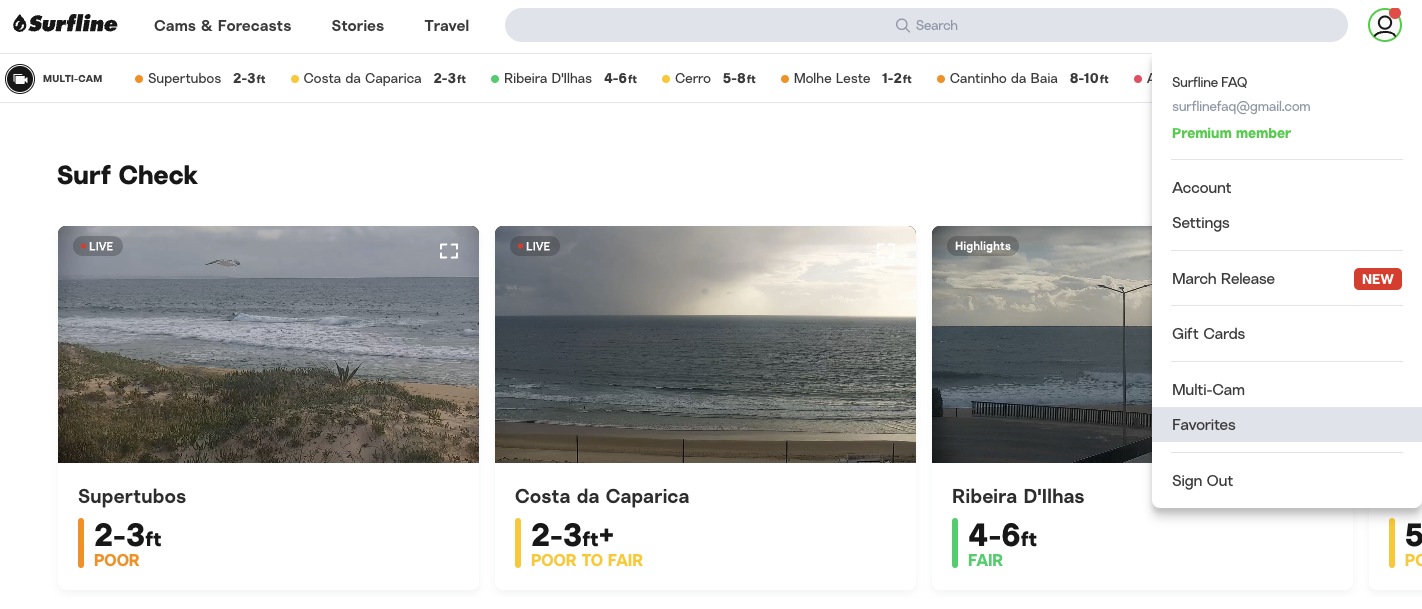This screenshot has width=1422, height=609.
Task: Click the search magnifier icon
Action: 902,26
